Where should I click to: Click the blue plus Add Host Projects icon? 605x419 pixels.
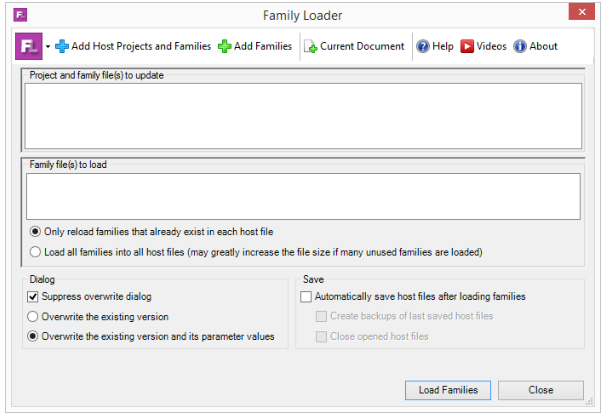61,46
